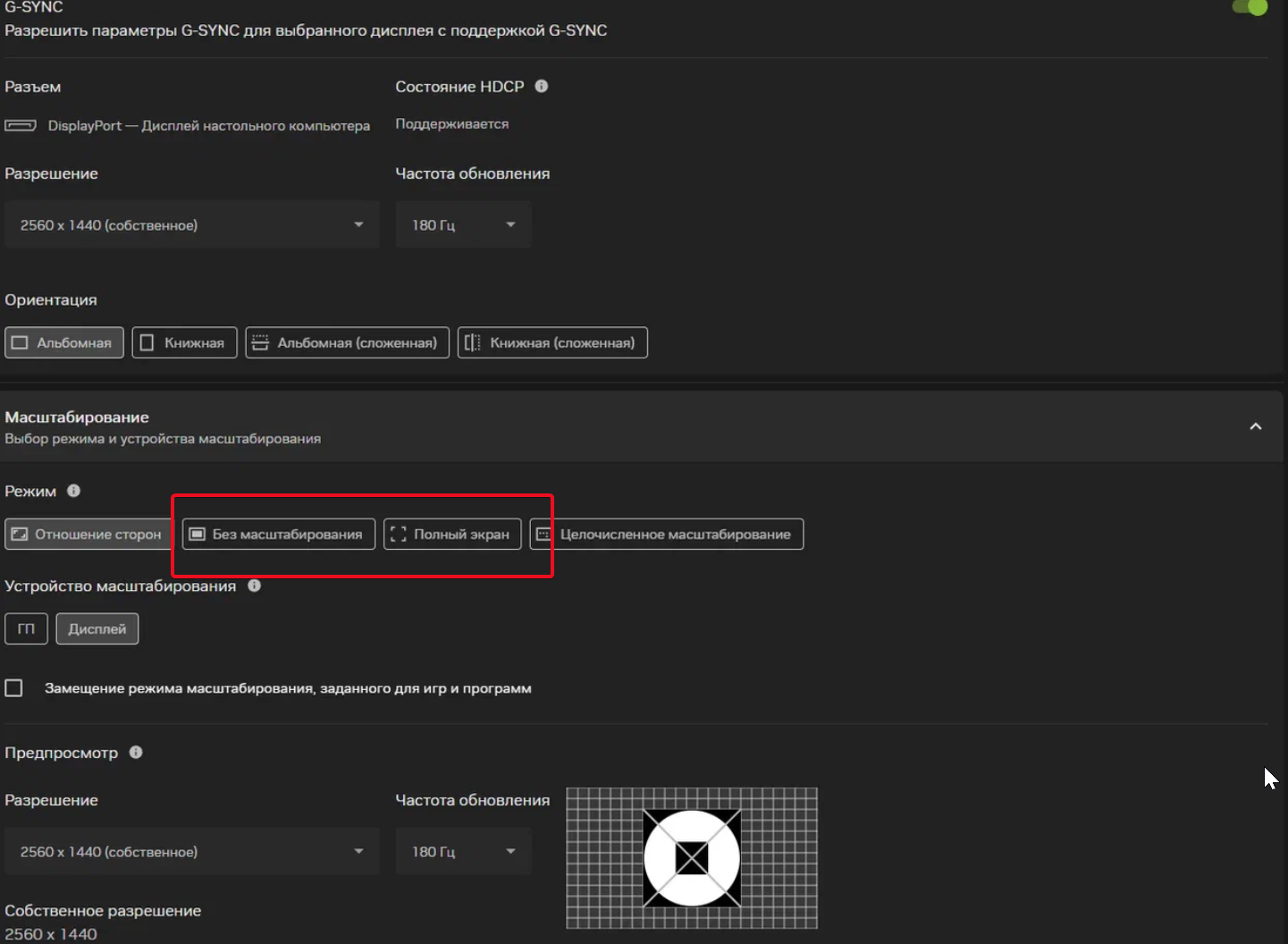Viewport: 1288px width, 944px height.
Task: Select Книжная orientation option
Action: tap(184, 343)
